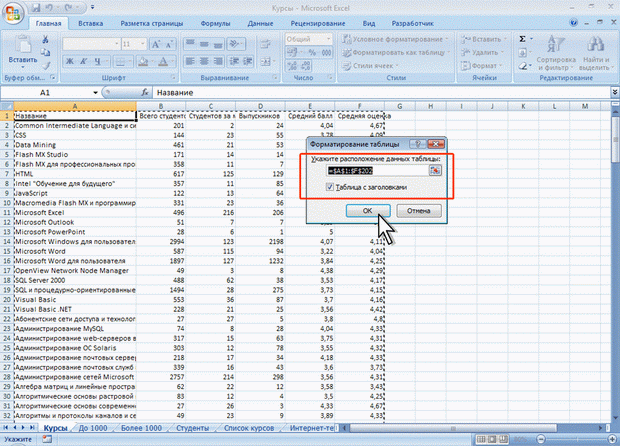Click the decrease indent icon
620x446 pixels.
(x=234, y=61)
